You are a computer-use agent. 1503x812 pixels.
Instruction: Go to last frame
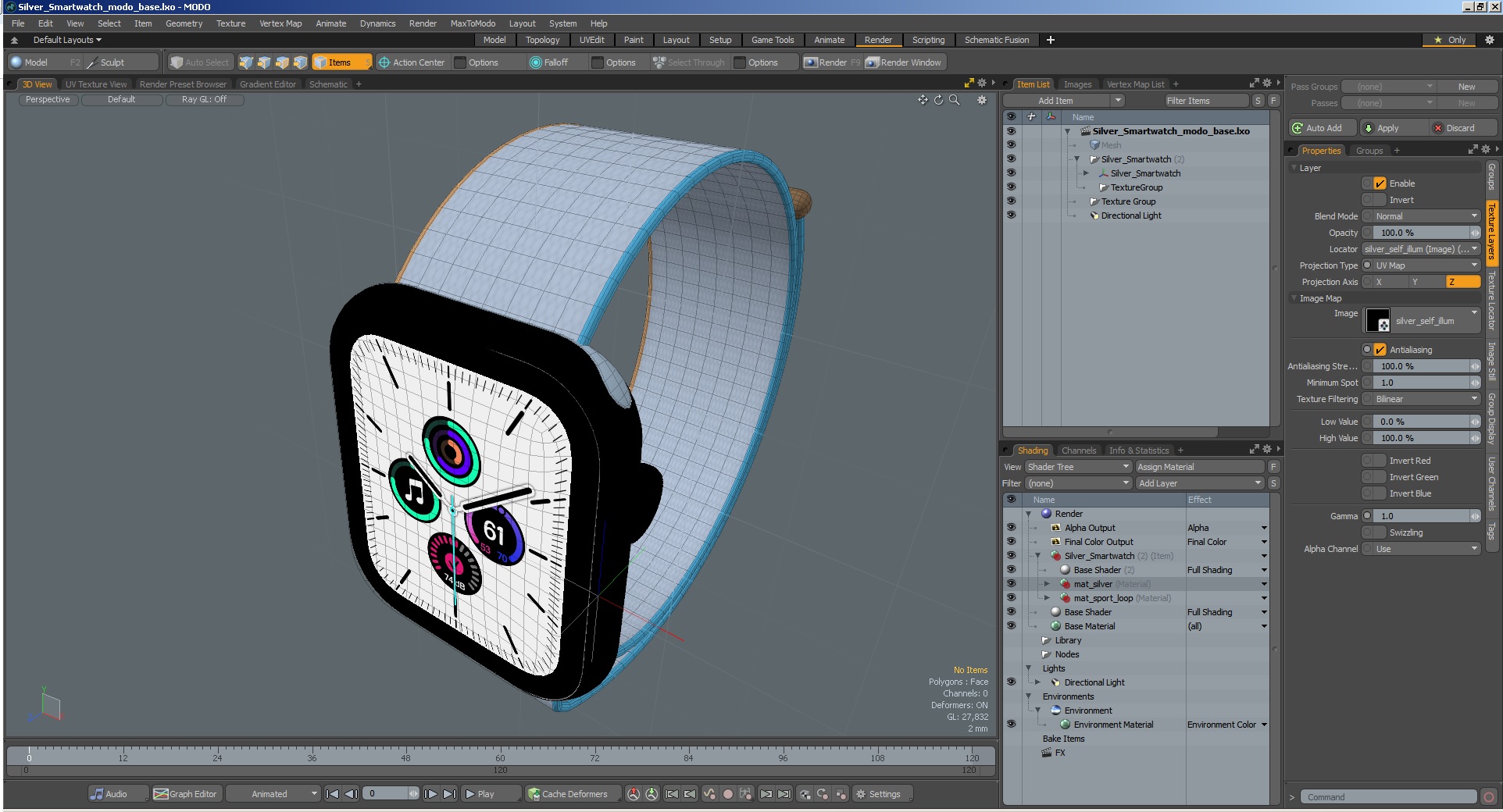pos(450,794)
